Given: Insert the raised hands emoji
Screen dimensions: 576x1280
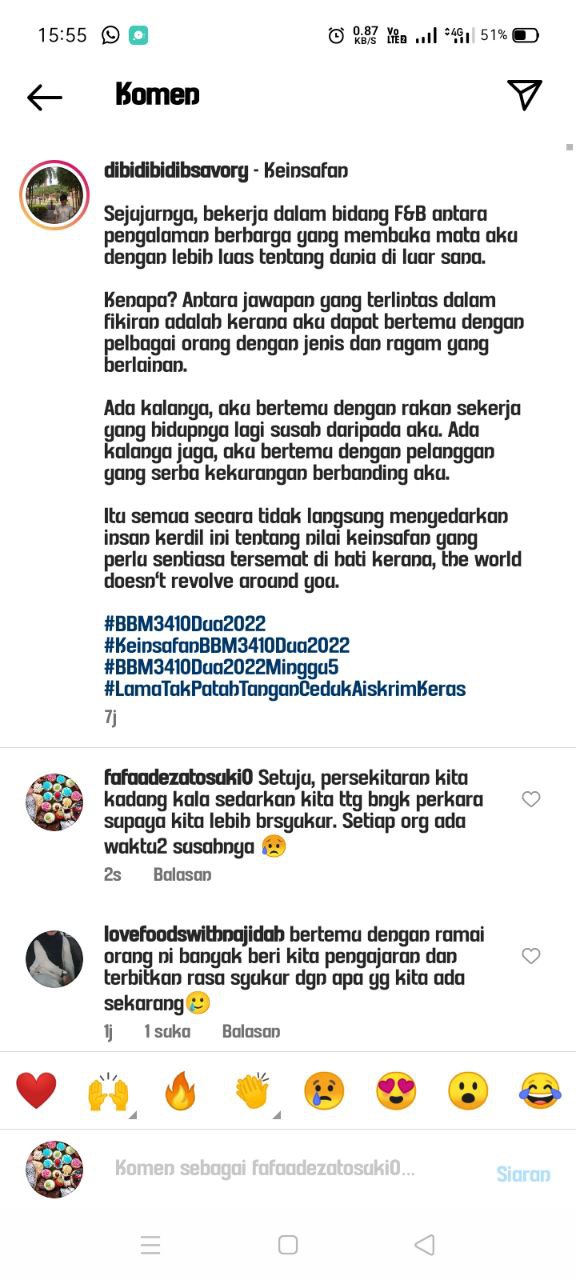Looking at the screenshot, I should coord(108,1091).
